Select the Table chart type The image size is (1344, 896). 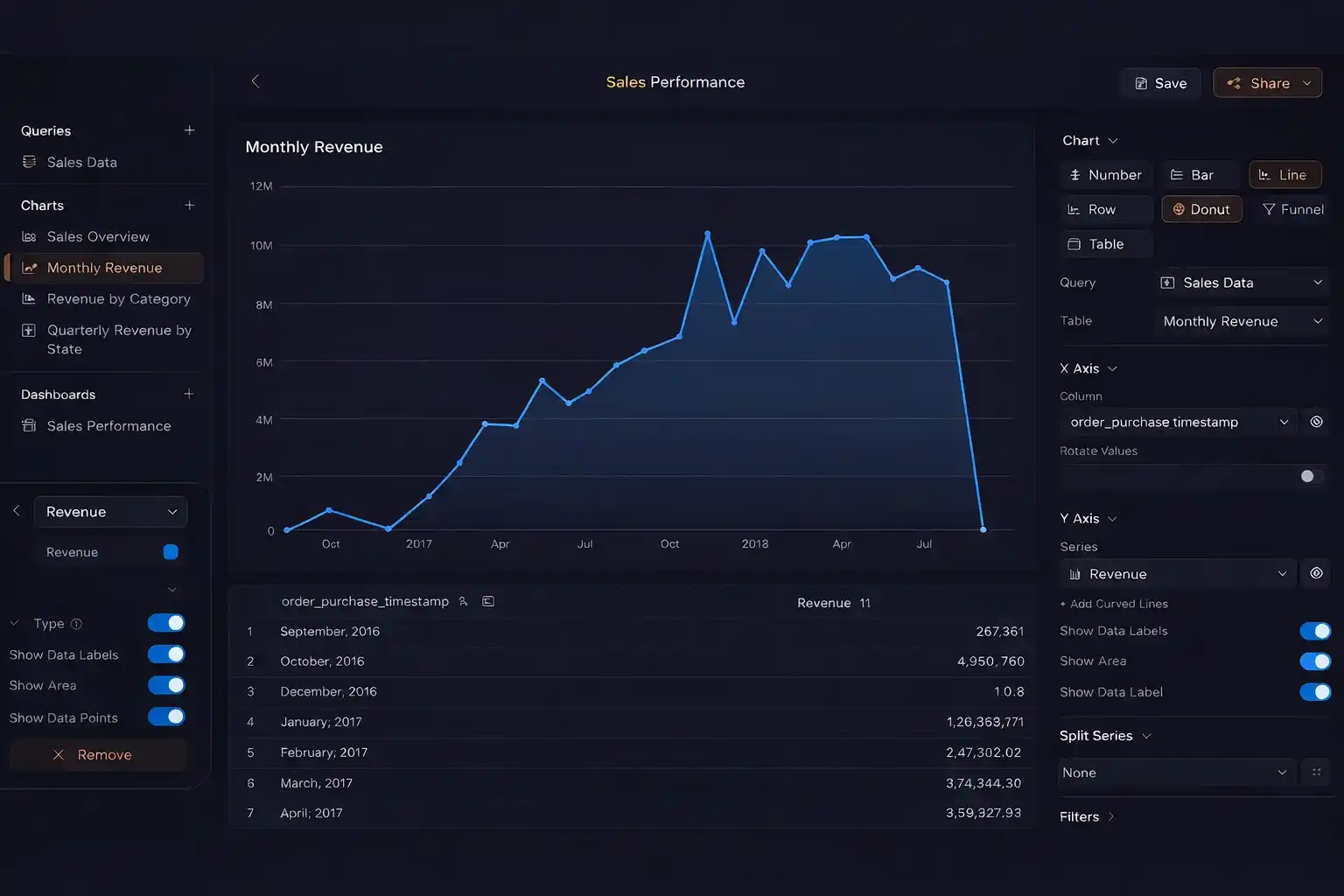pyautogui.click(x=1106, y=244)
